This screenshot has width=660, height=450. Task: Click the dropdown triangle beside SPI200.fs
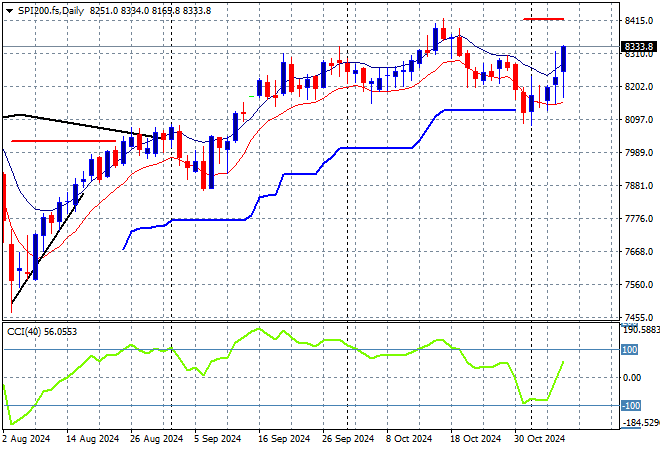(9, 11)
